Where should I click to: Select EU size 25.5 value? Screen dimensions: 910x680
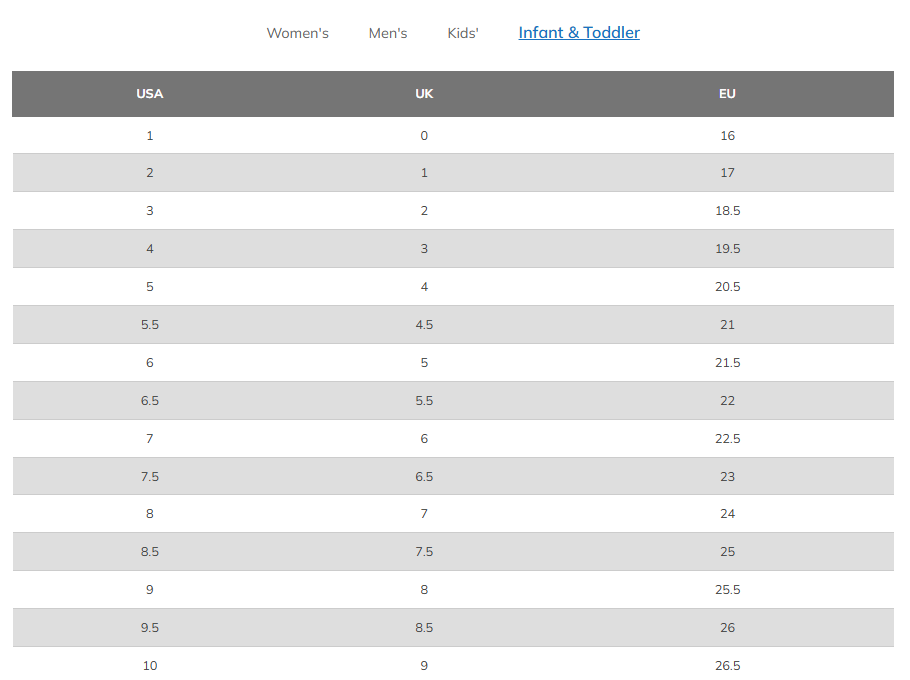coord(727,590)
